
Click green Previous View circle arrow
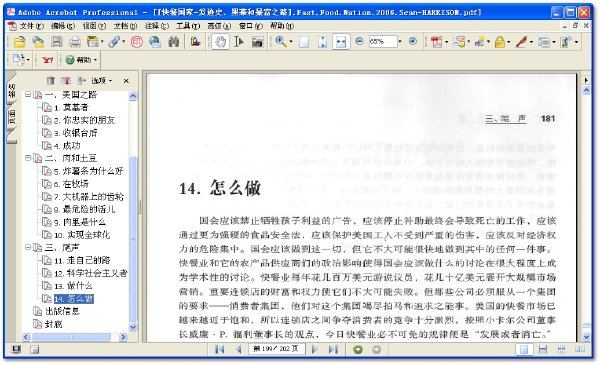[358, 349]
